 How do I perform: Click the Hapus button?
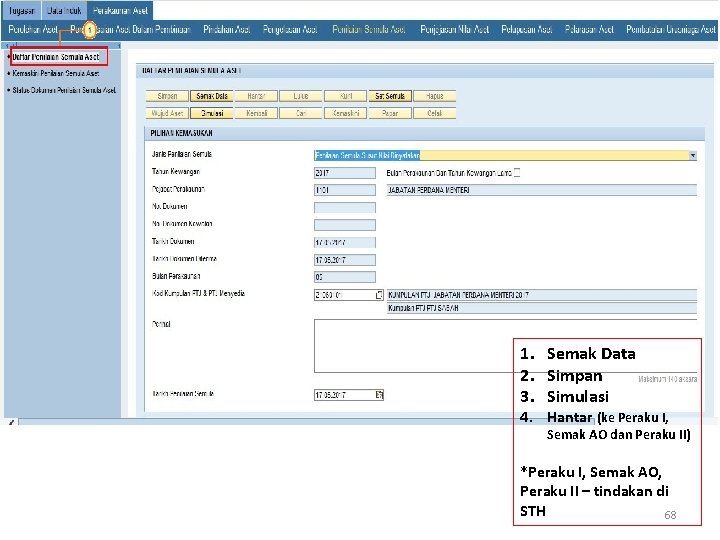434,96
